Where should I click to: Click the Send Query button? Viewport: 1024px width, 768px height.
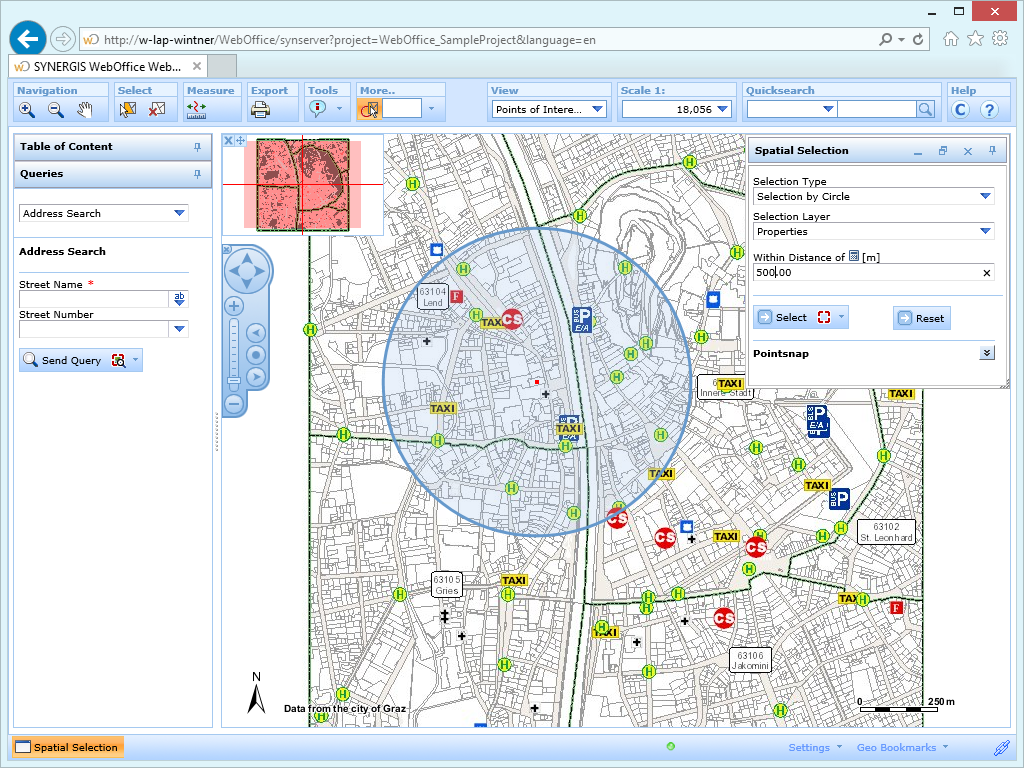tap(63, 360)
